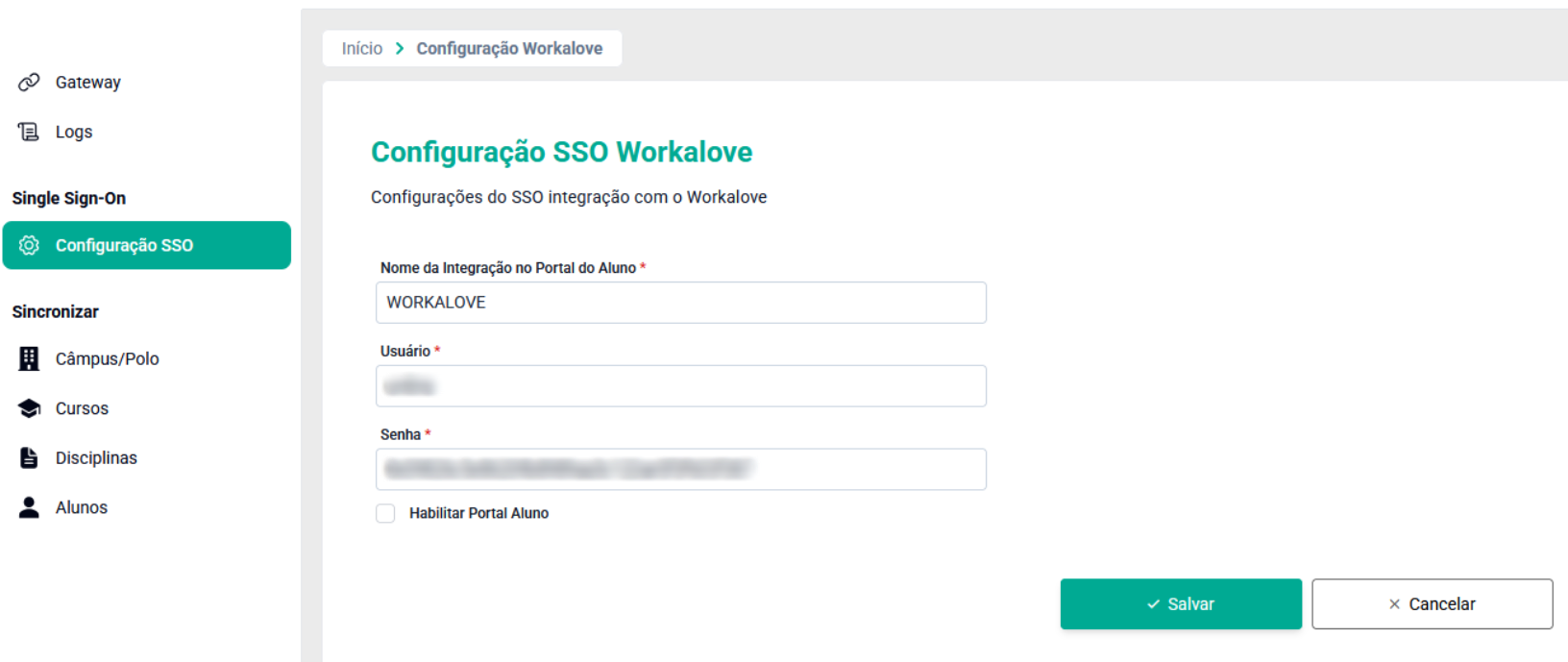Enable the Habilitar Portal Aluno checkbox
Viewport: 1568px width, 662px height.
[x=385, y=513]
